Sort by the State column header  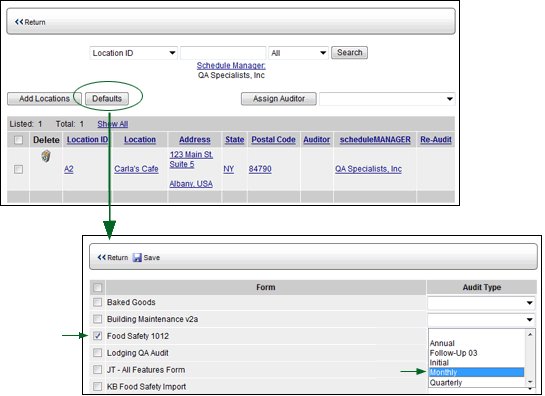point(235,139)
